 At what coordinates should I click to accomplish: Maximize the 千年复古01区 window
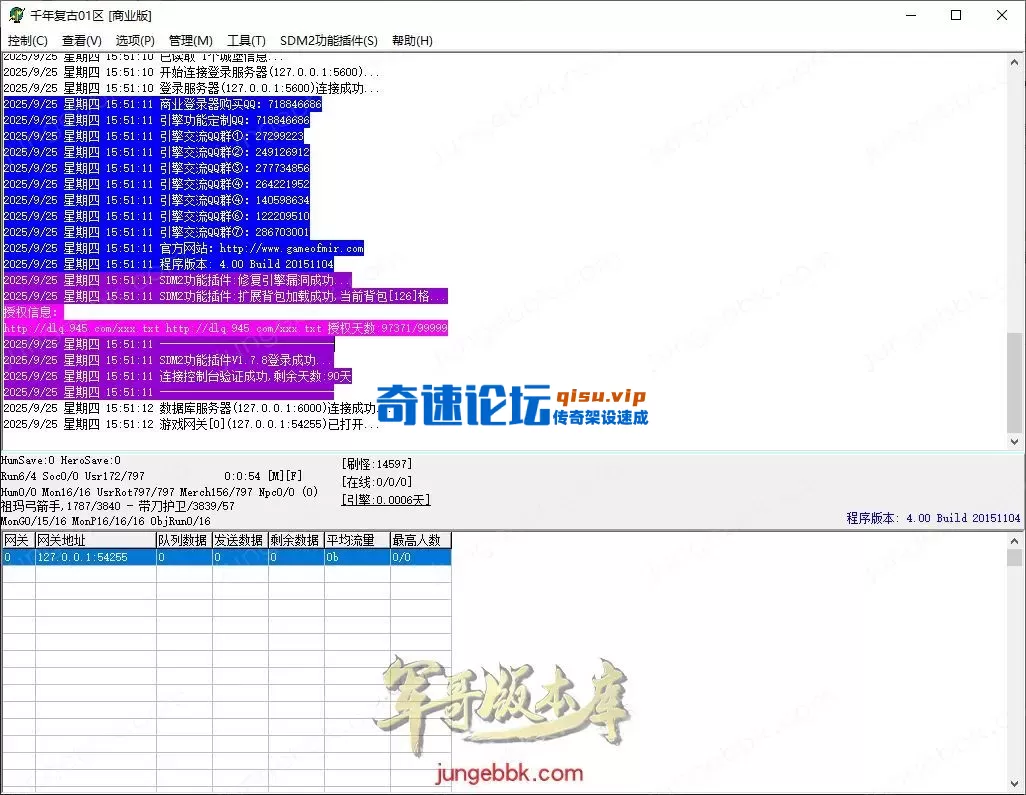pos(956,15)
